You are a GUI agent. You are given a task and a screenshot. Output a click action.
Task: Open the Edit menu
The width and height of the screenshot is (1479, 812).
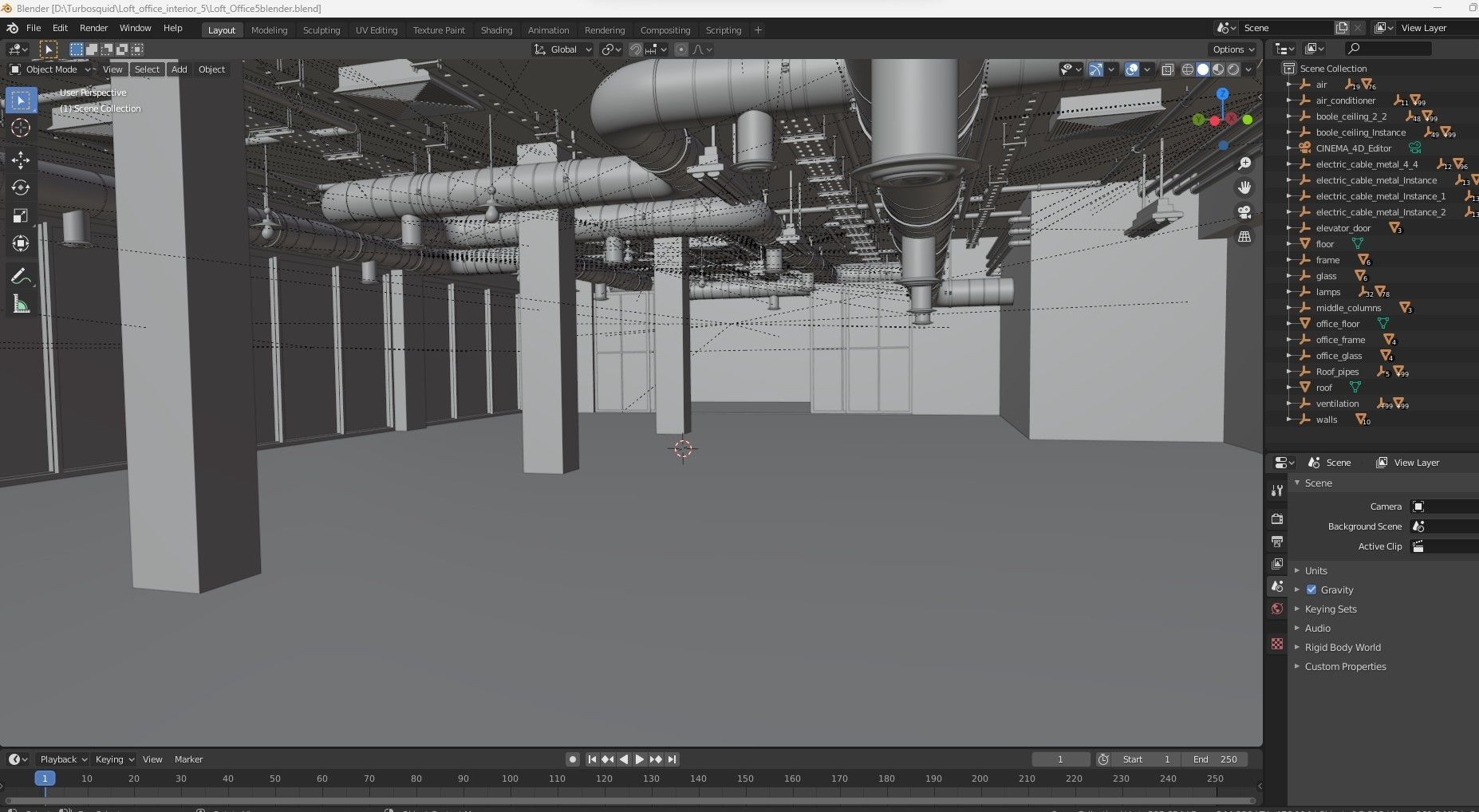(x=60, y=28)
